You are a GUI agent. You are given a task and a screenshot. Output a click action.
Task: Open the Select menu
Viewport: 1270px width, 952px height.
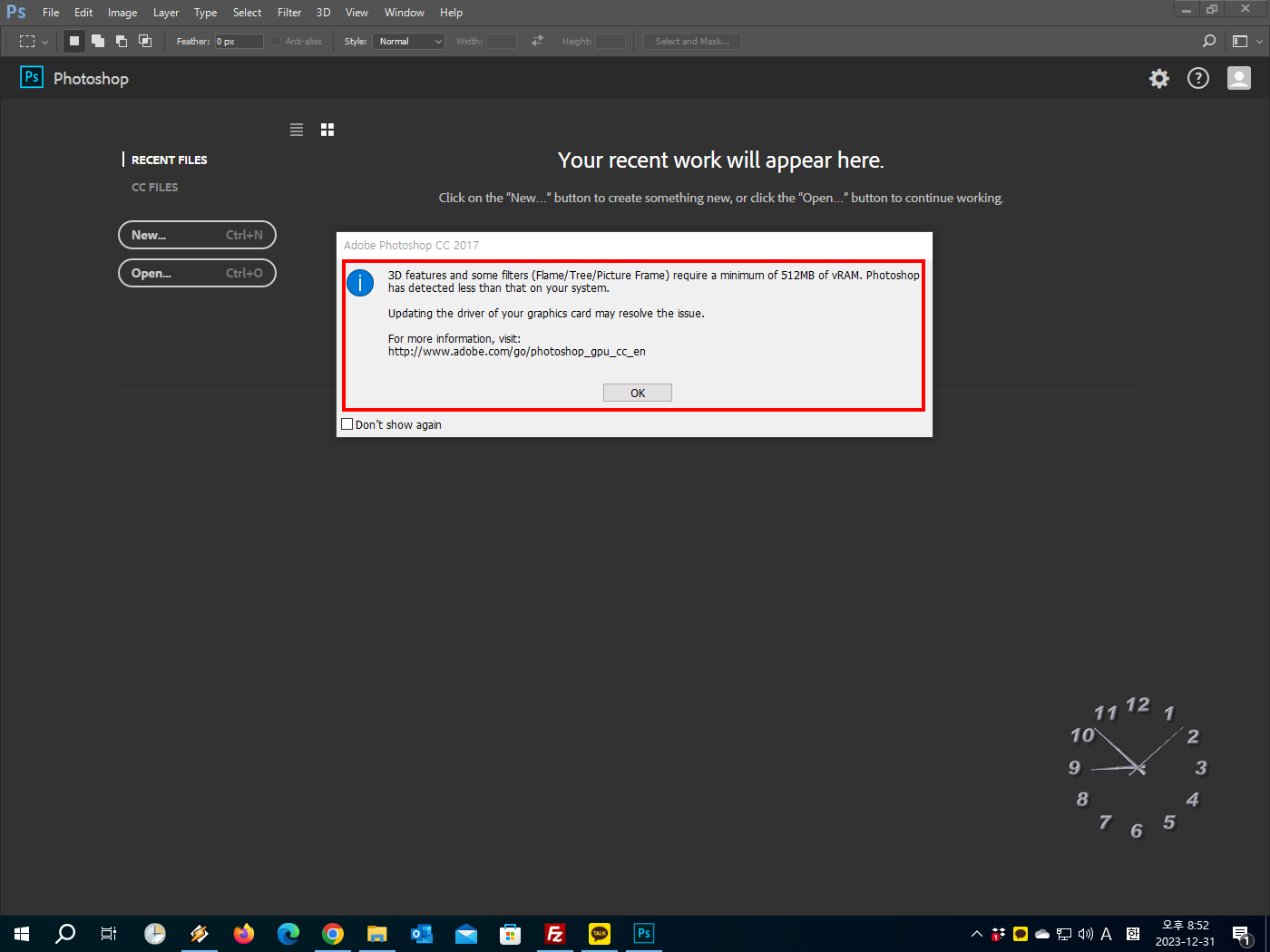click(x=247, y=13)
